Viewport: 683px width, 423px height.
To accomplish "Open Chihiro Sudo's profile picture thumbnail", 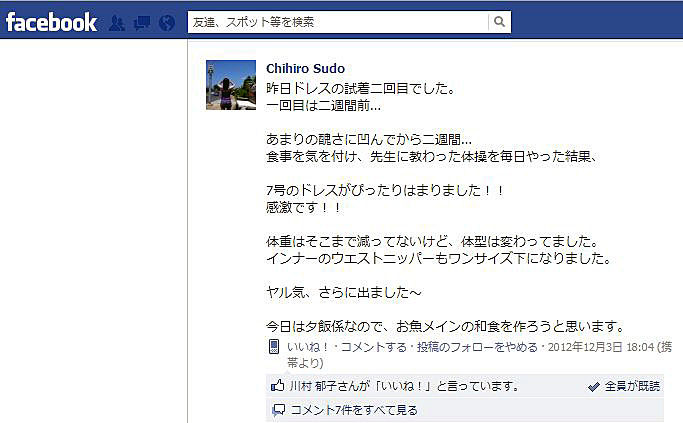I will [x=231, y=85].
